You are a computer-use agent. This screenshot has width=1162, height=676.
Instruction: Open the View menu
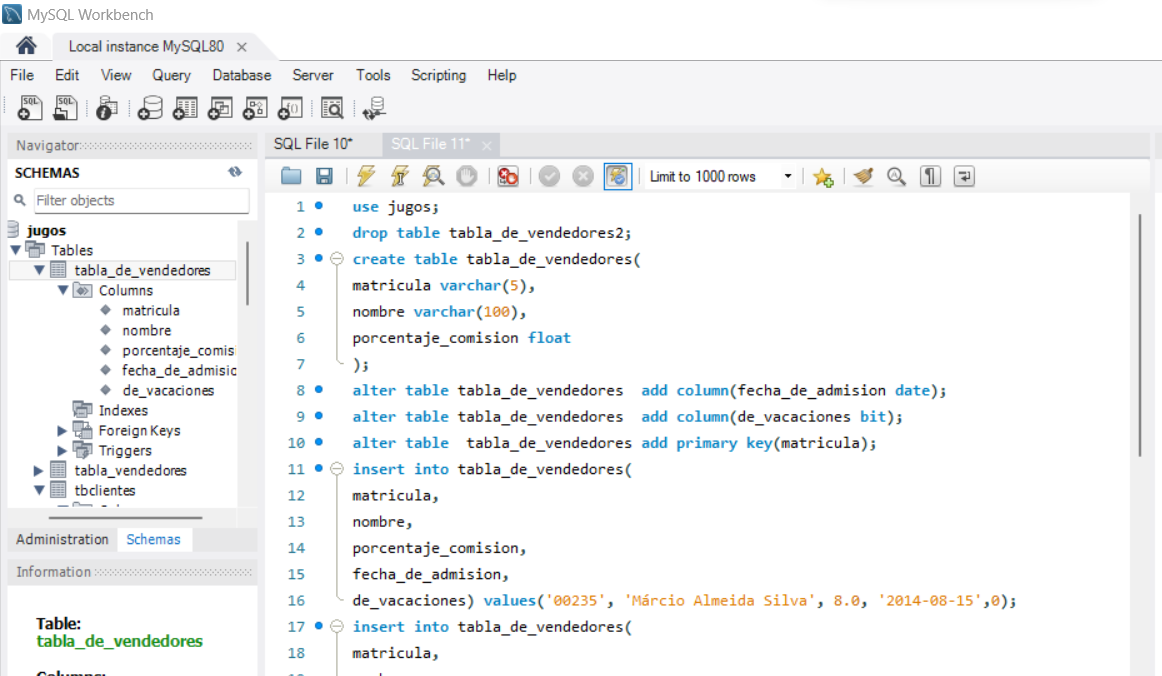click(x=116, y=75)
